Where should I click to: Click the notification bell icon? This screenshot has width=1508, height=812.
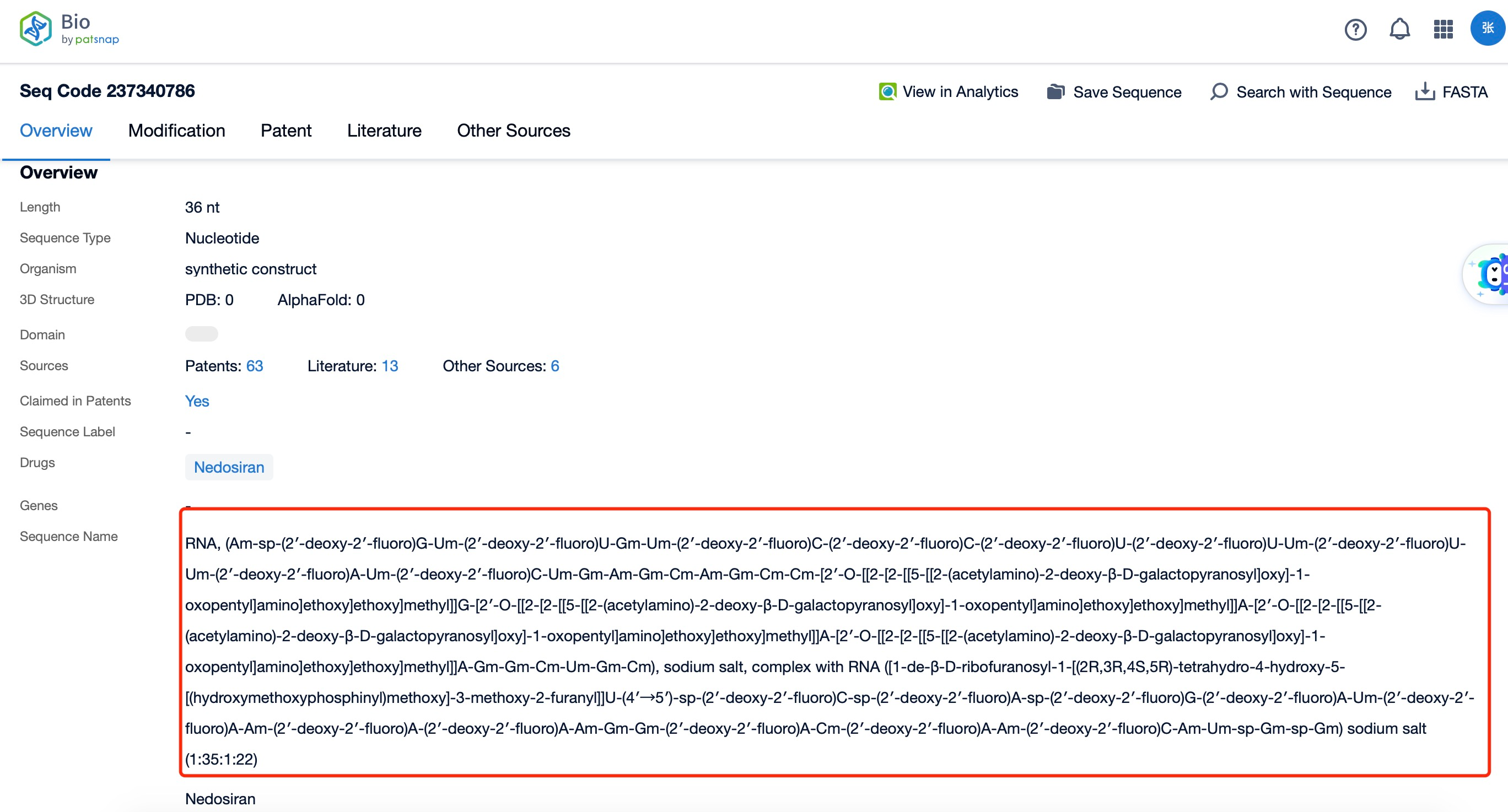tap(1399, 30)
